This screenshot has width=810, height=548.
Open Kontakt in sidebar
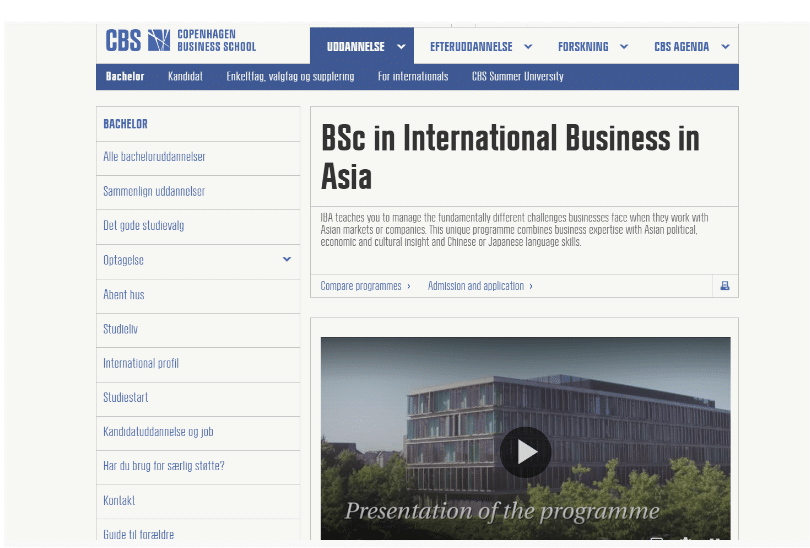[198, 500]
